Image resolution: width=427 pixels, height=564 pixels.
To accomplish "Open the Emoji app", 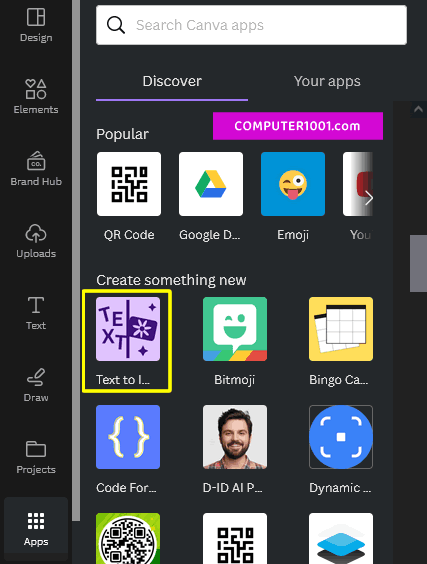I will pos(293,184).
